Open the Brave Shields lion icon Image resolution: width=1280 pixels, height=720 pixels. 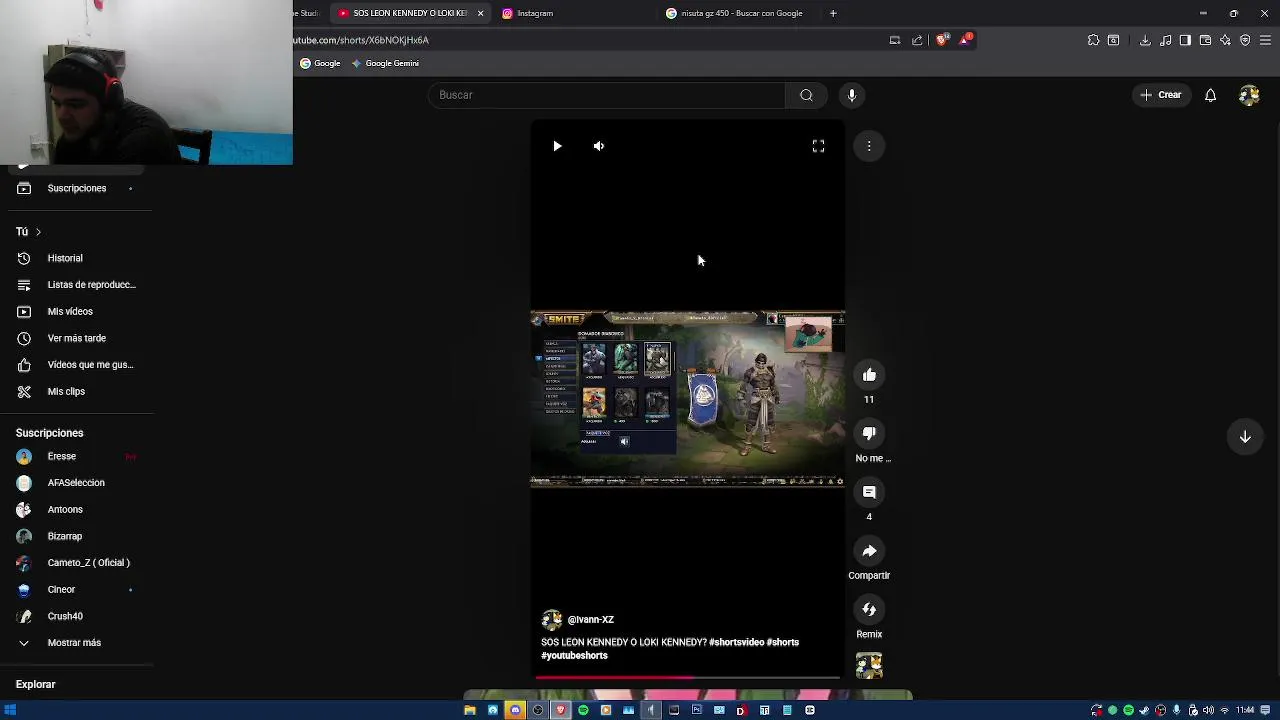(941, 40)
